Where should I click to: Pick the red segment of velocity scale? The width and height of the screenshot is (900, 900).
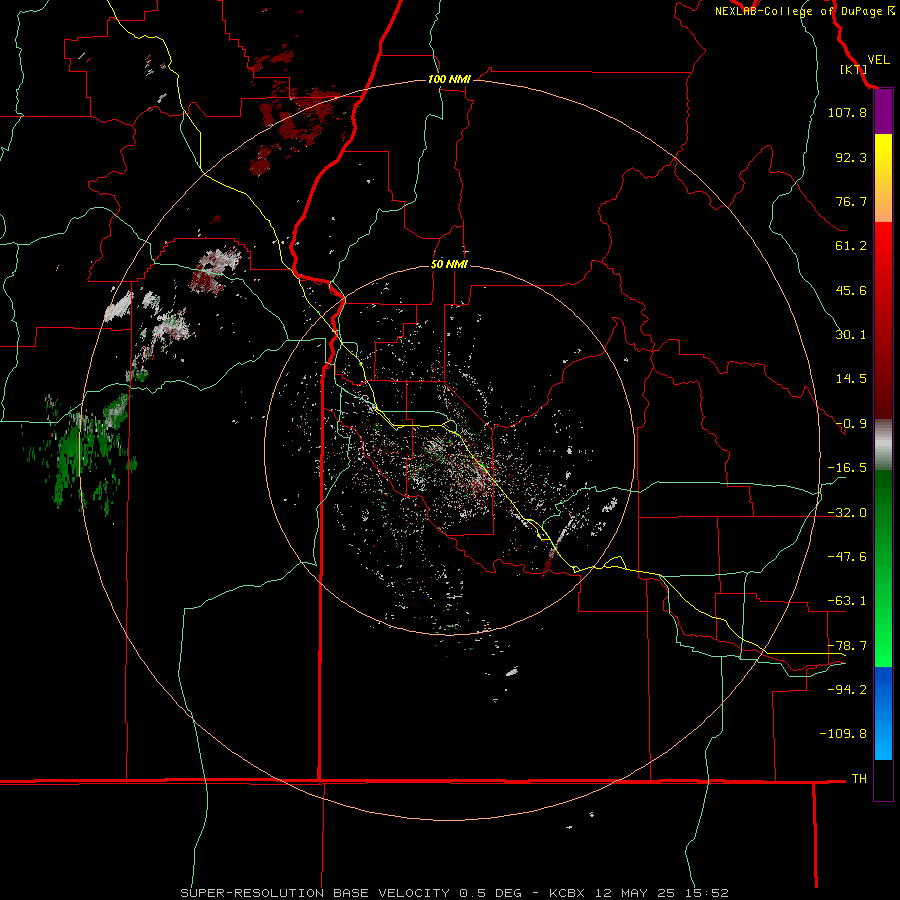[883, 320]
